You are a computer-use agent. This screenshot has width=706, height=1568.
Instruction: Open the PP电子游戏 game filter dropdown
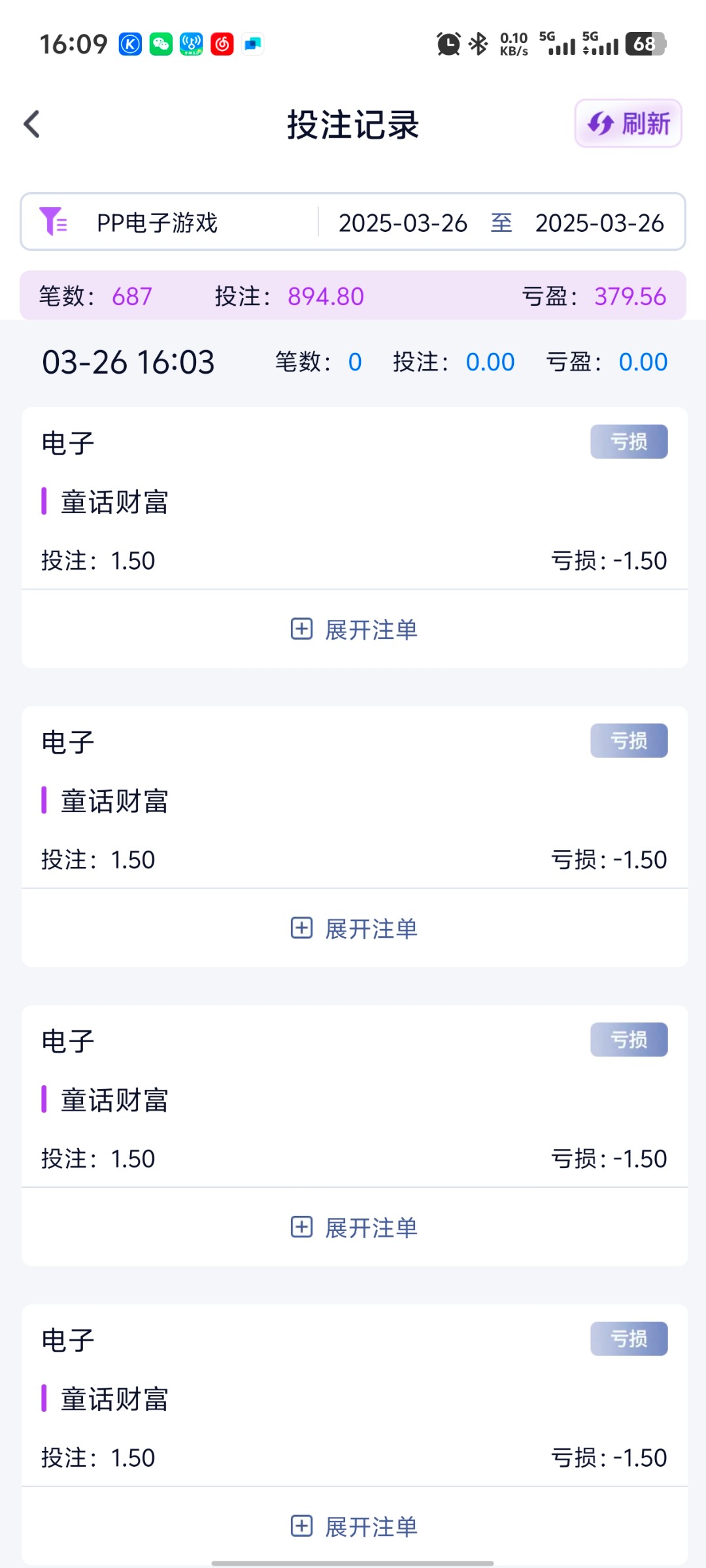(157, 223)
